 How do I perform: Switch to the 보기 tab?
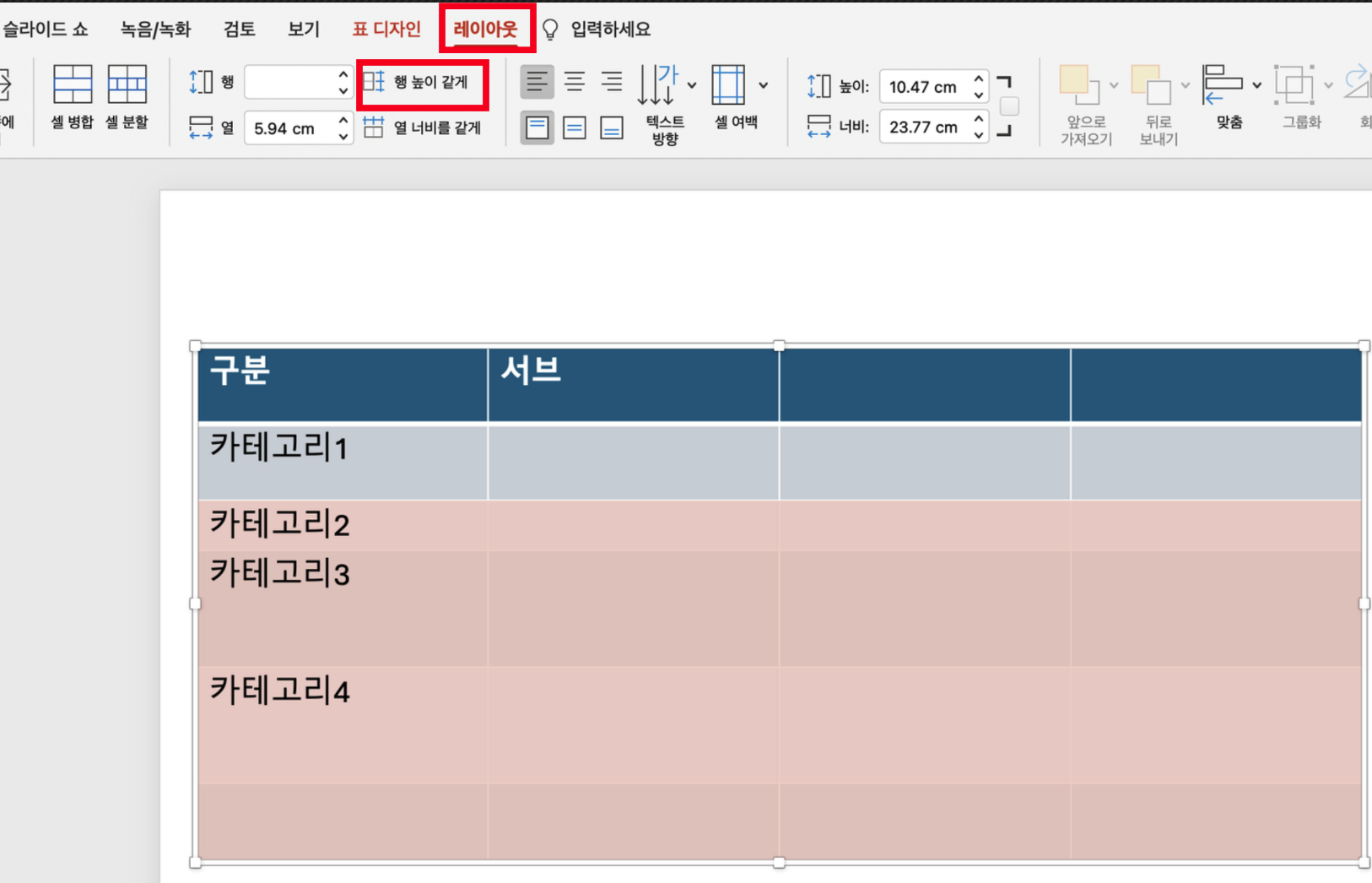304,30
